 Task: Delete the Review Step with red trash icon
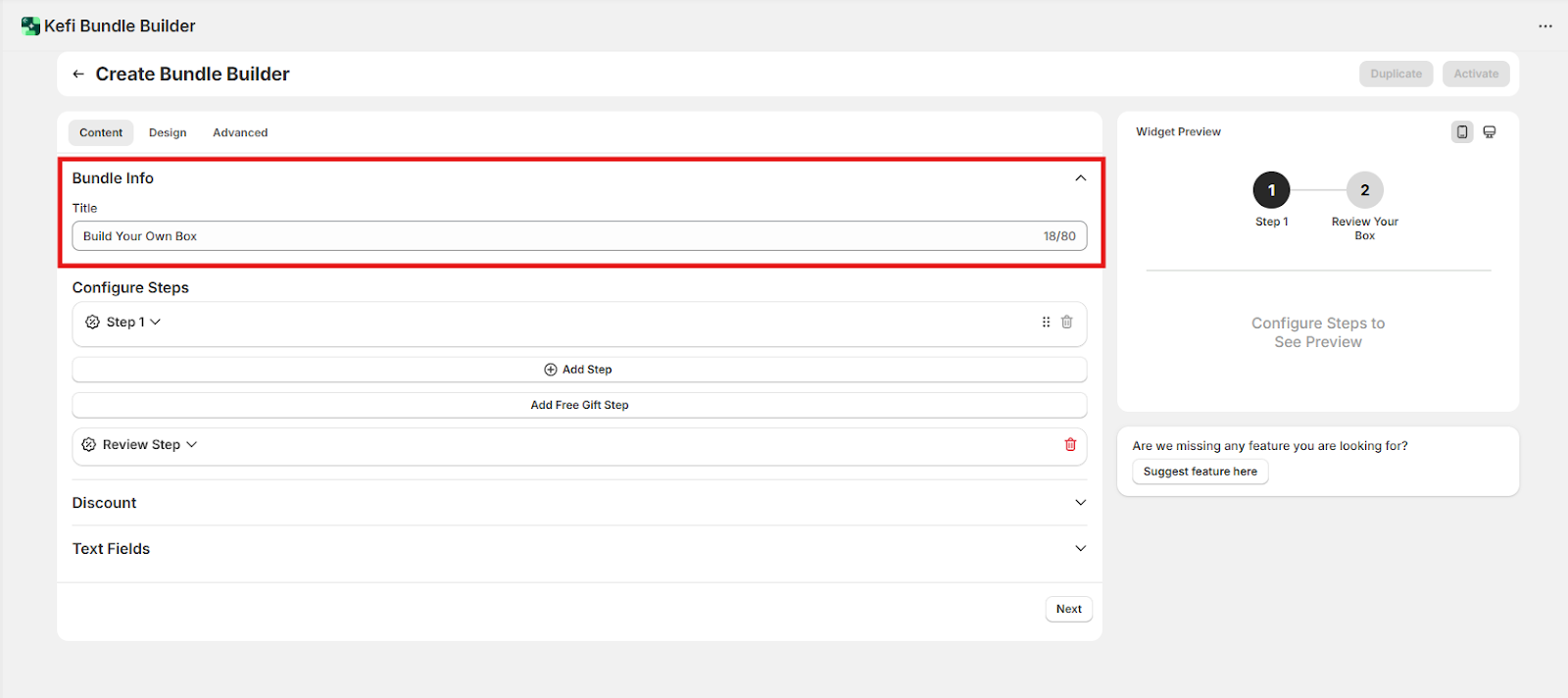coord(1070,445)
